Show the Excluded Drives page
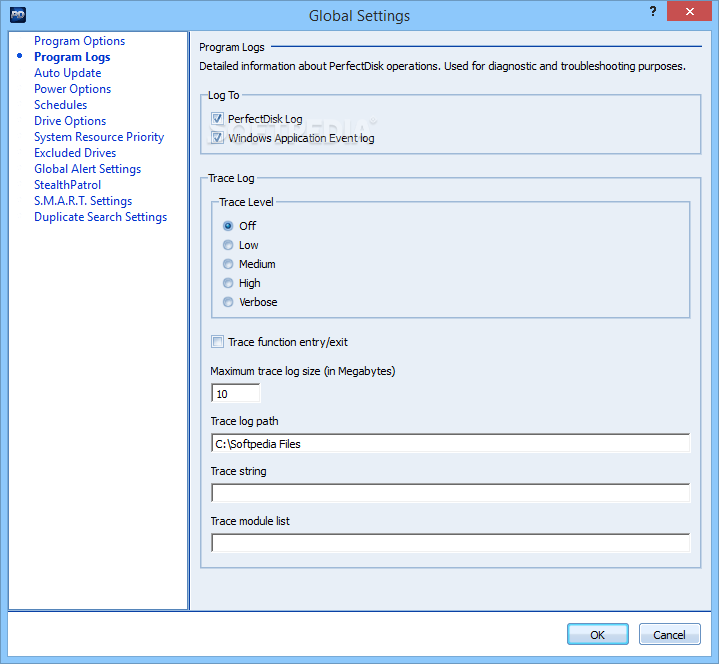 click(75, 153)
